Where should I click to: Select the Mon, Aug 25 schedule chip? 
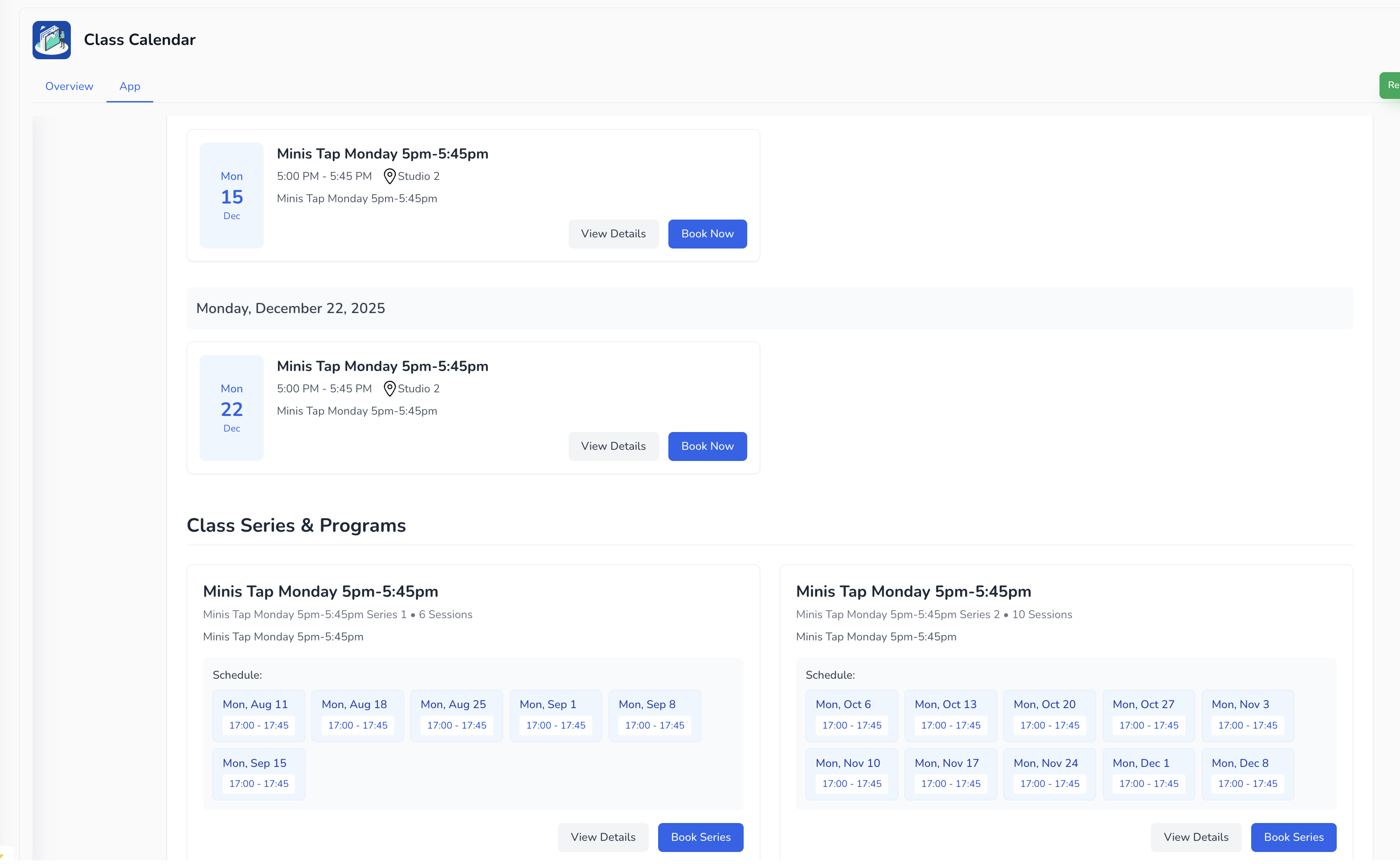(456, 716)
